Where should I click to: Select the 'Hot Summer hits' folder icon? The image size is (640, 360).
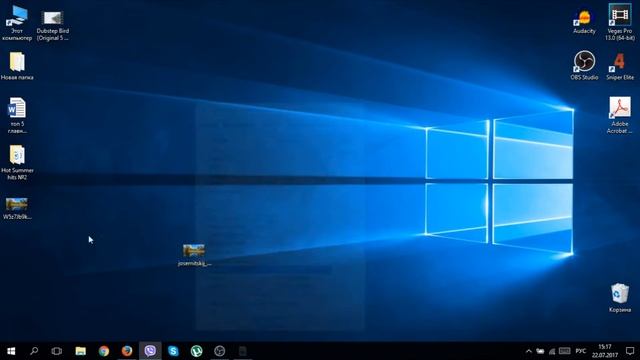click(x=17, y=162)
